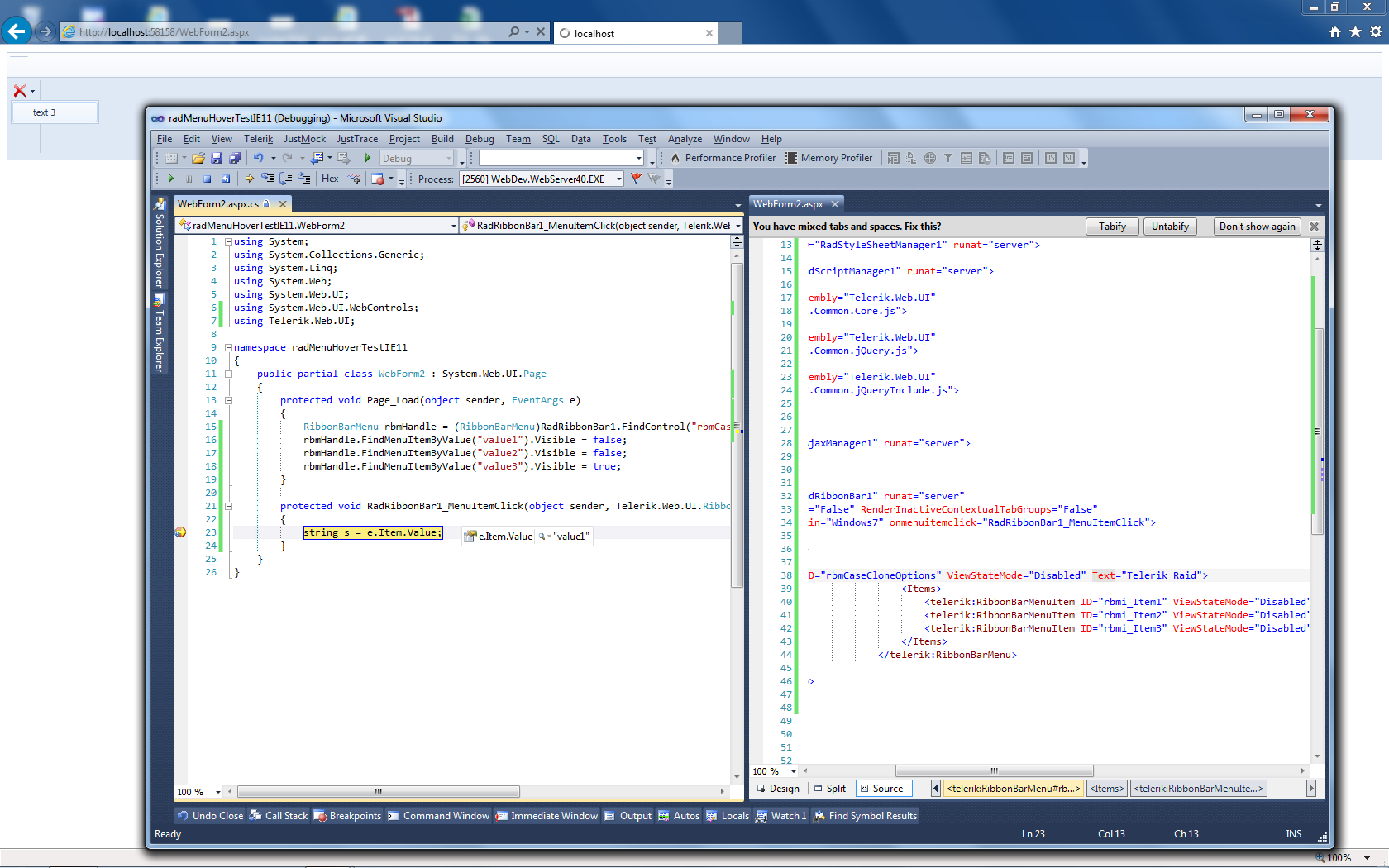The image size is (1389, 868).
Task: Open the SQL menu
Action: [x=551, y=139]
